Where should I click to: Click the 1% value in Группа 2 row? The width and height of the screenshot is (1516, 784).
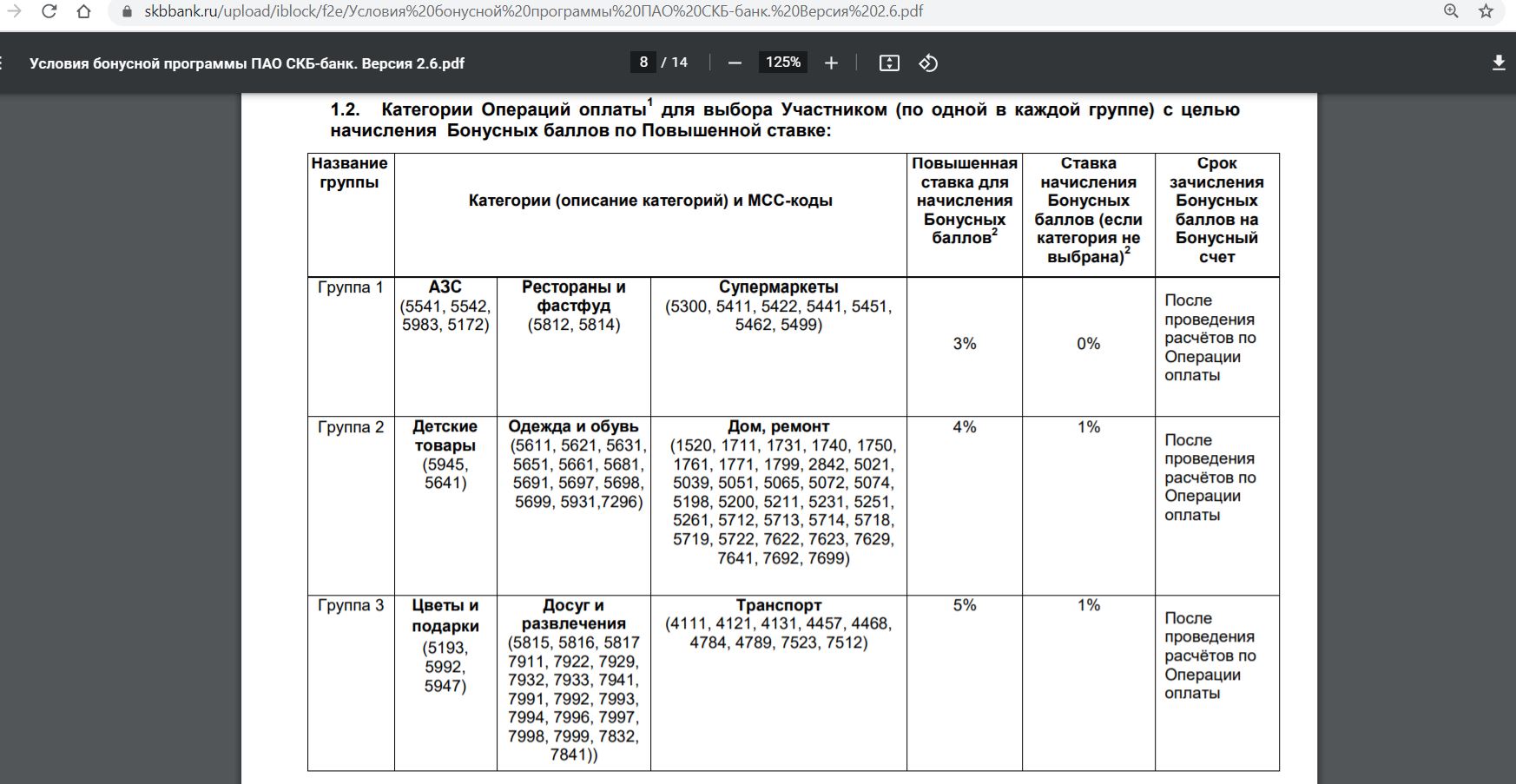[x=1088, y=427]
